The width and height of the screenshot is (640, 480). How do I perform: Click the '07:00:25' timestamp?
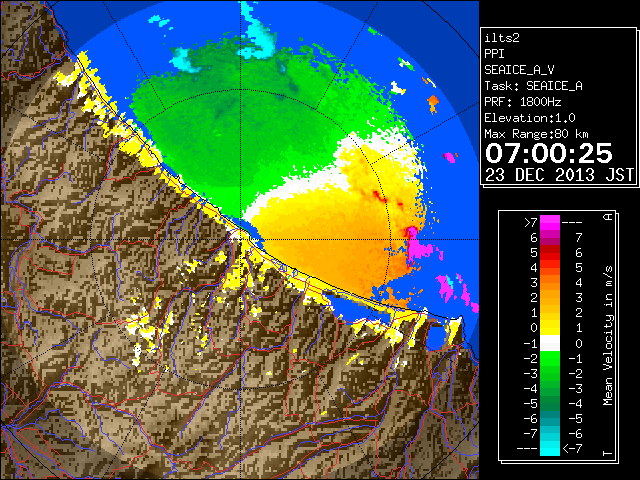[549, 153]
